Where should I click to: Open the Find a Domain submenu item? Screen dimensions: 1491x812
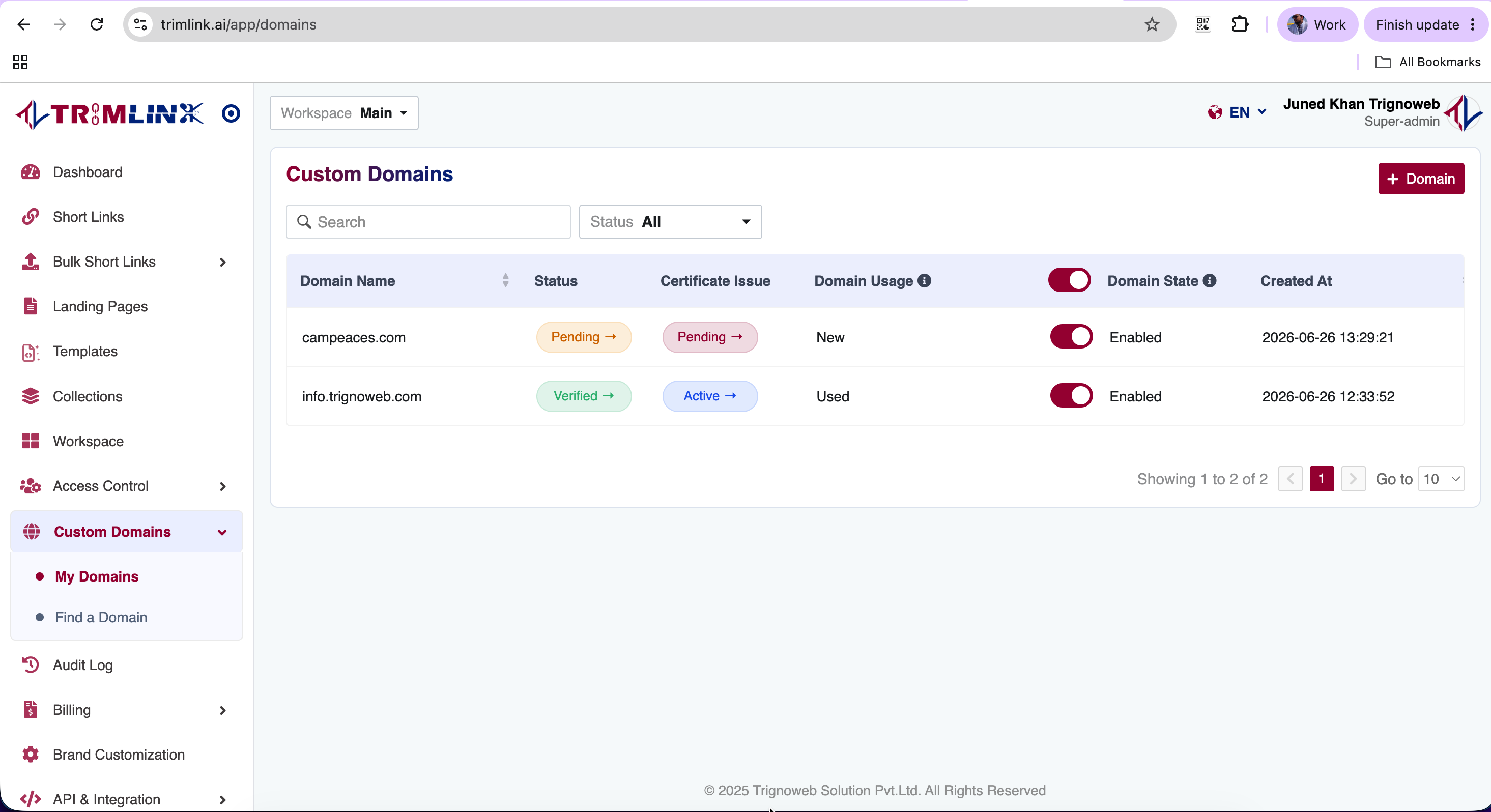[101, 617]
